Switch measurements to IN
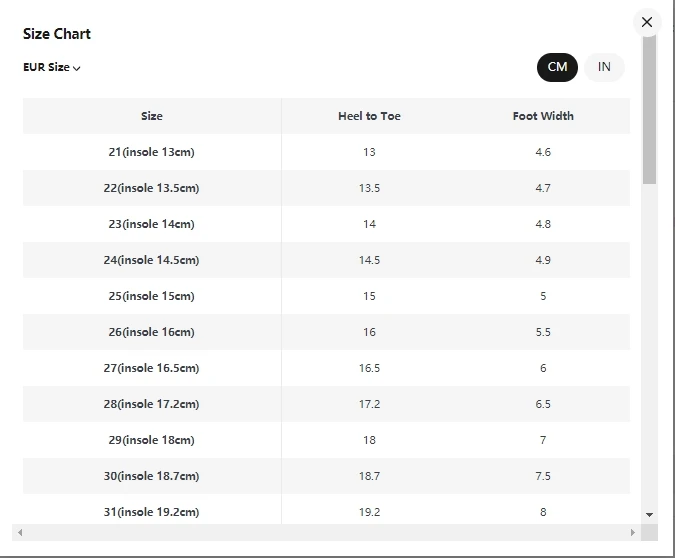 tap(604, 67)
